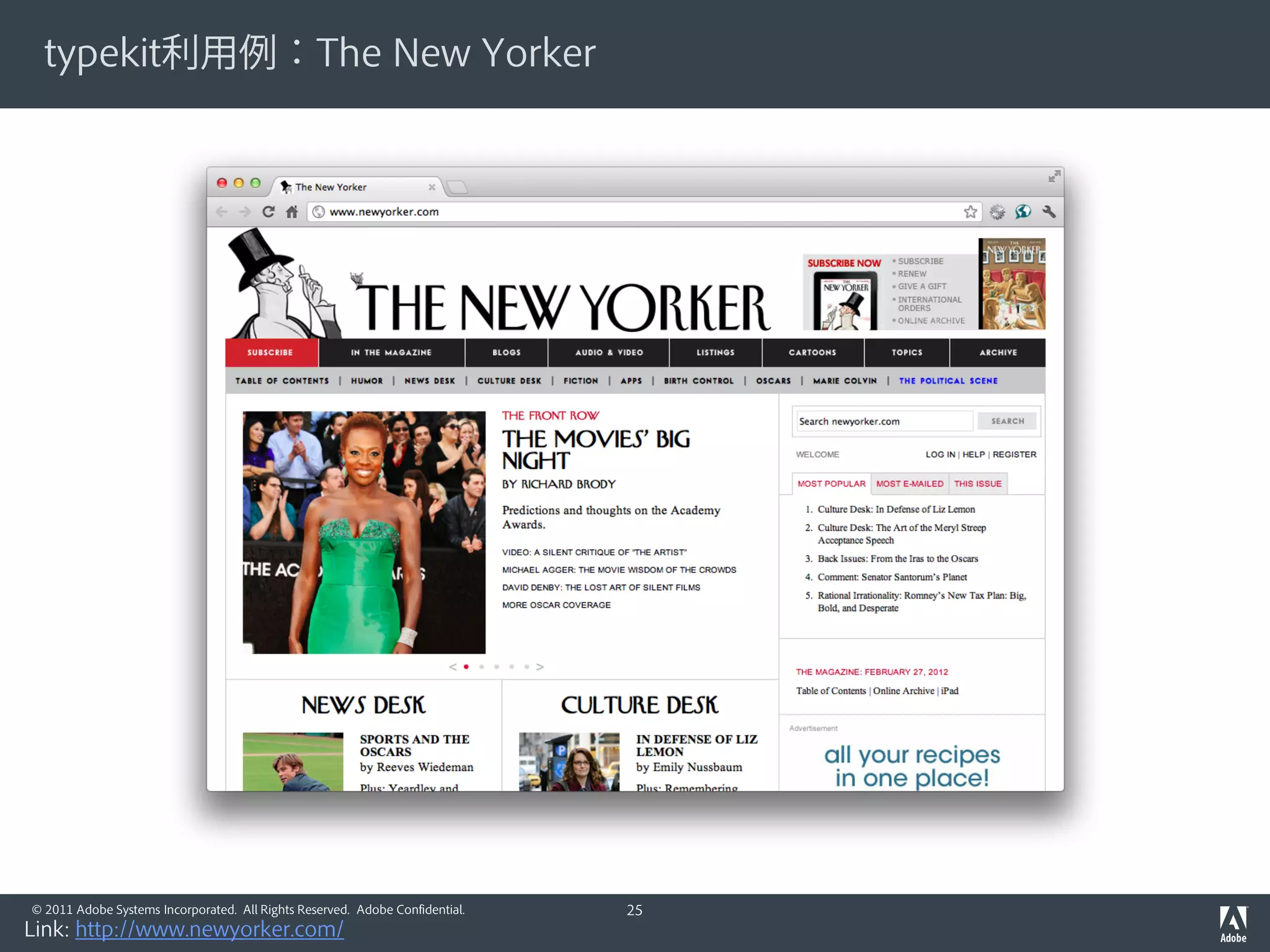Screen dimensions: 1270x952
Task: Open The Movies' Big Night headline
Action: (595, 450)
